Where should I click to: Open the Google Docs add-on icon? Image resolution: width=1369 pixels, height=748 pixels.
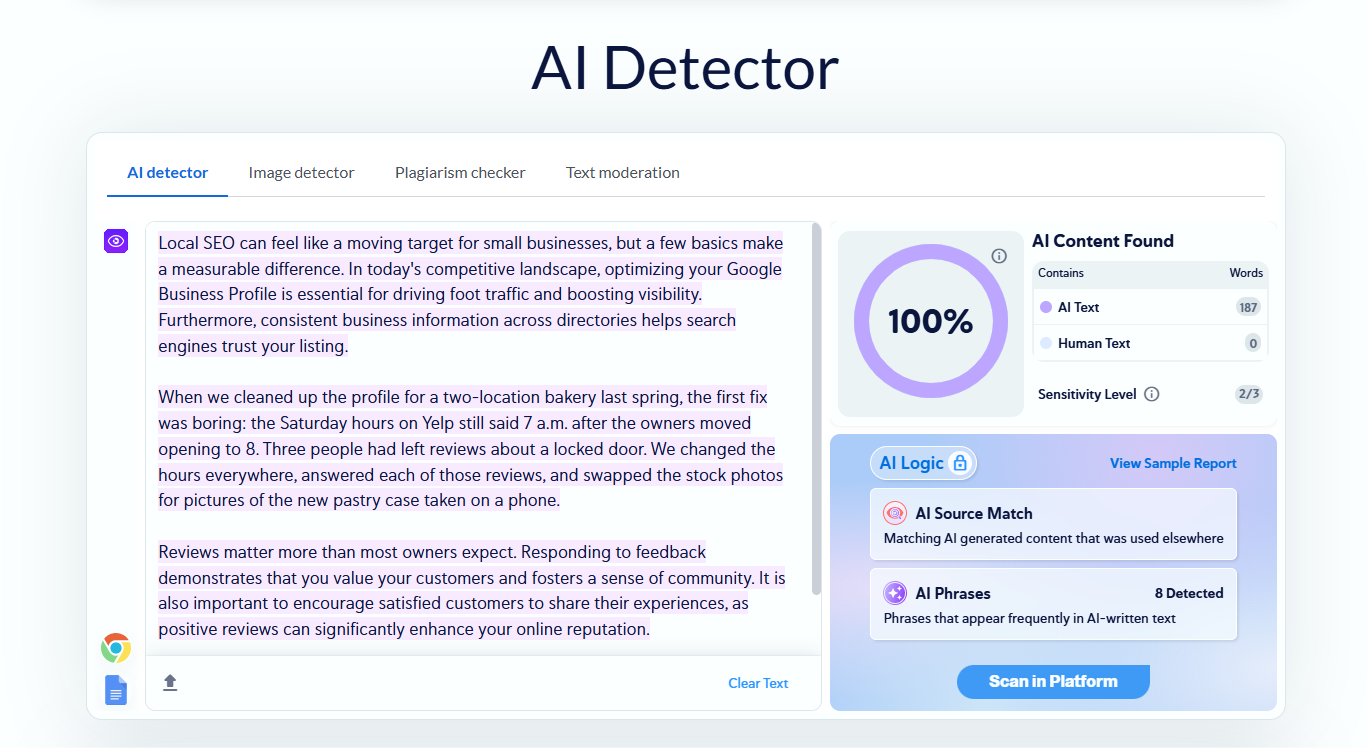[x=116, y=690]
